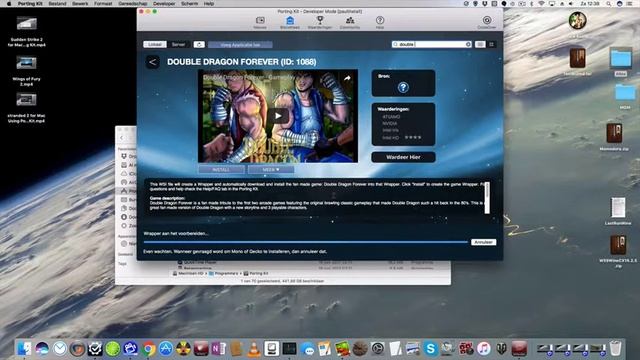Open App Store from the Dock

click(x=166, y=349)
